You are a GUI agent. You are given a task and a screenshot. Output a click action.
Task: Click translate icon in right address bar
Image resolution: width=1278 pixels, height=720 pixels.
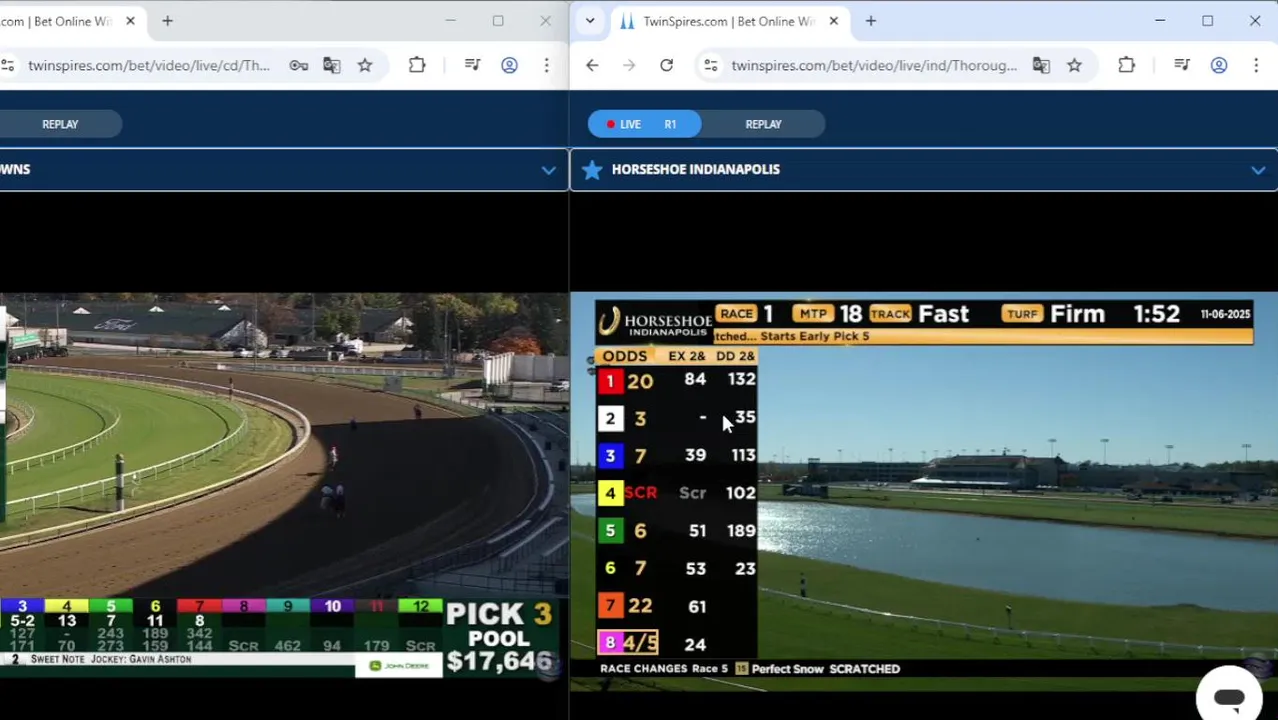tap(1041, 65)
